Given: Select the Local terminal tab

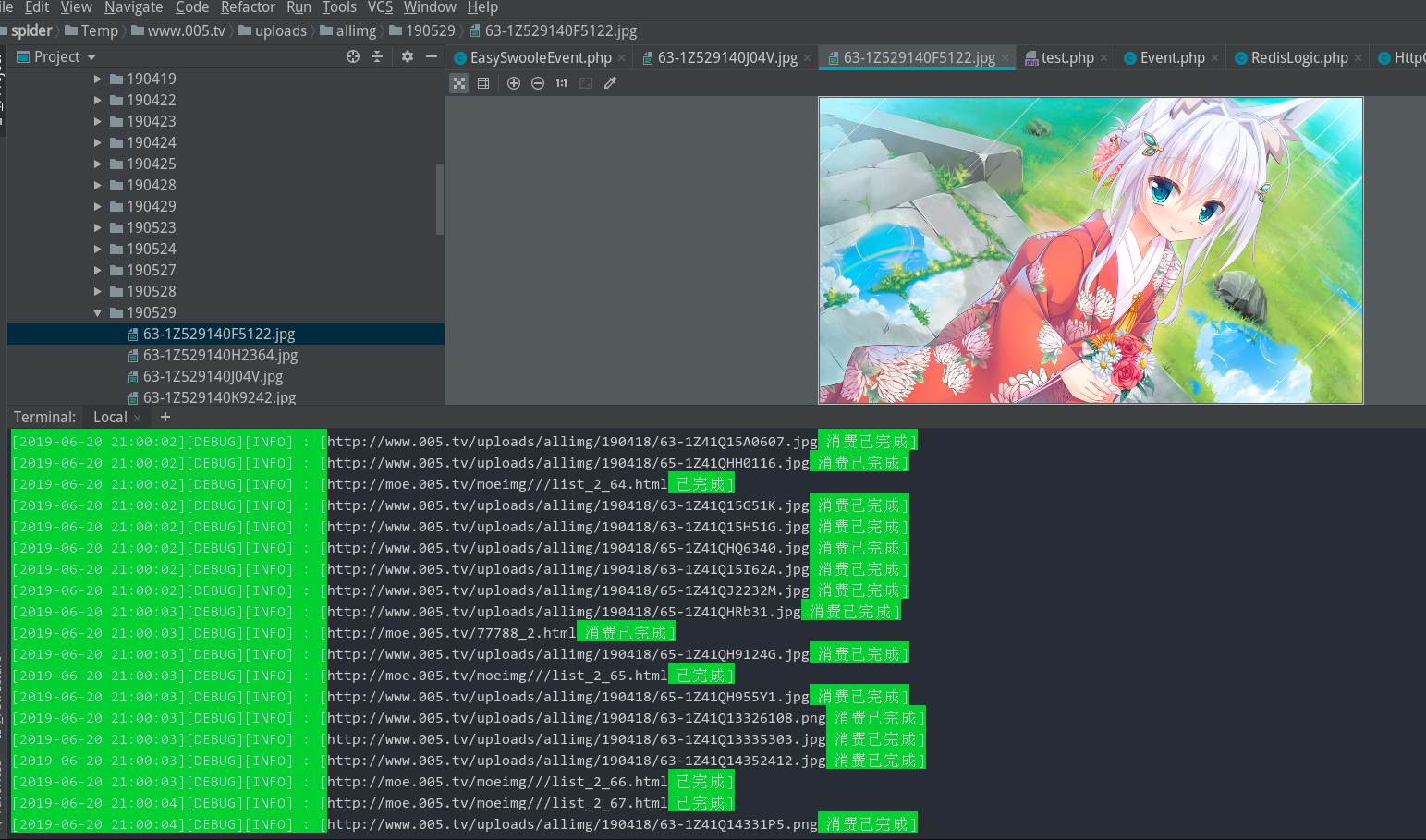Looking at the screenshot, I should tap(110, 418).
